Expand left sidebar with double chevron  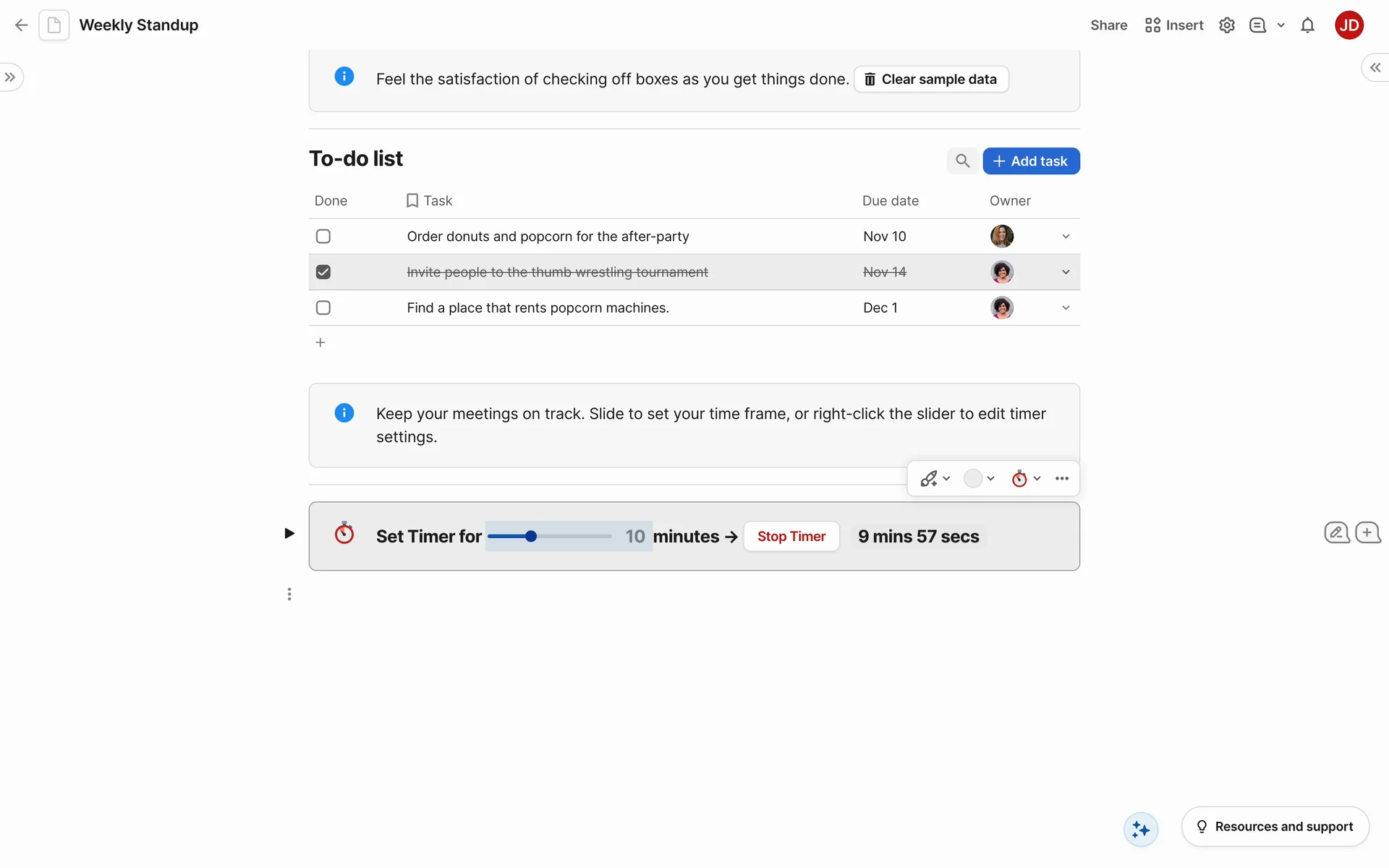click(x=10, y=77)
